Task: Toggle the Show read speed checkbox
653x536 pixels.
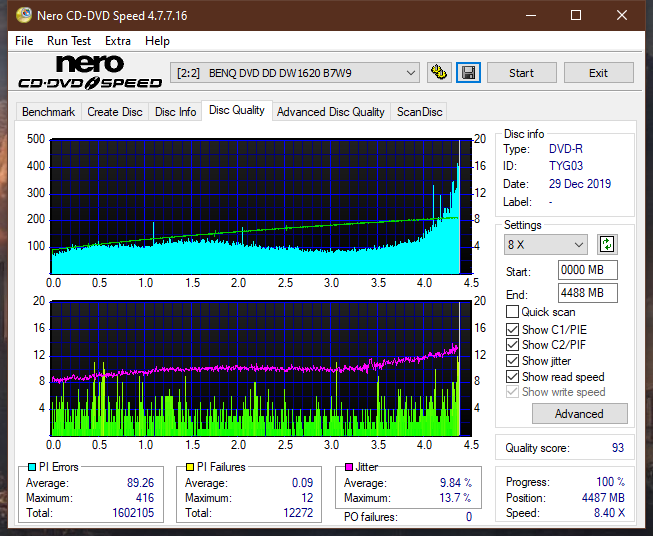Action: tap(512, 376)
